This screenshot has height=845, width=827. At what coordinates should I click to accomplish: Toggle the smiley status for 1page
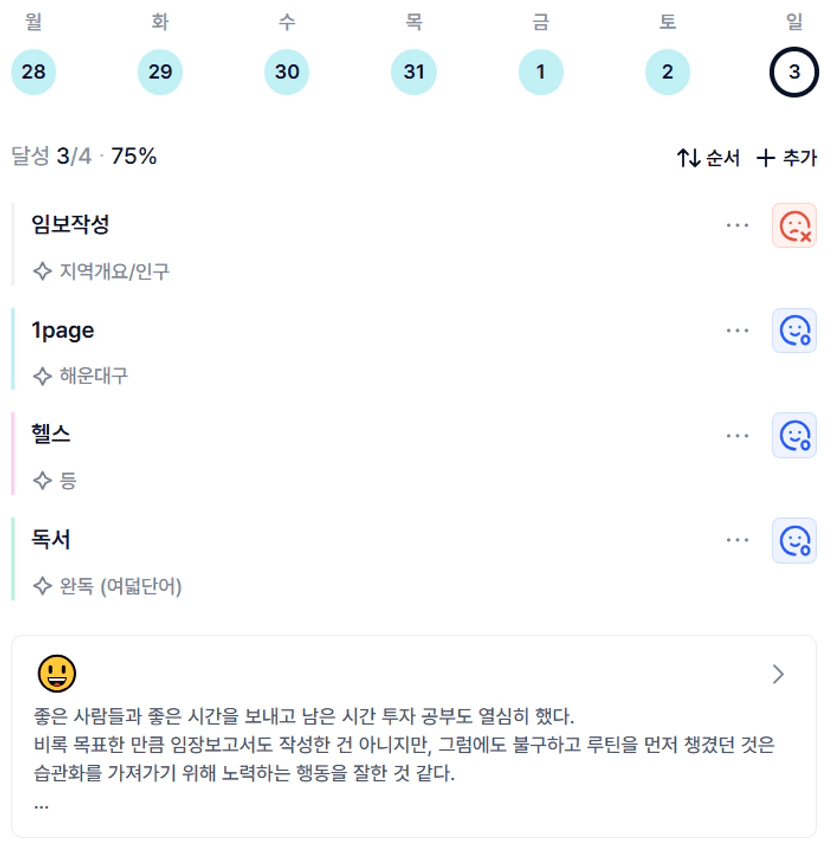tap(794, 330)
